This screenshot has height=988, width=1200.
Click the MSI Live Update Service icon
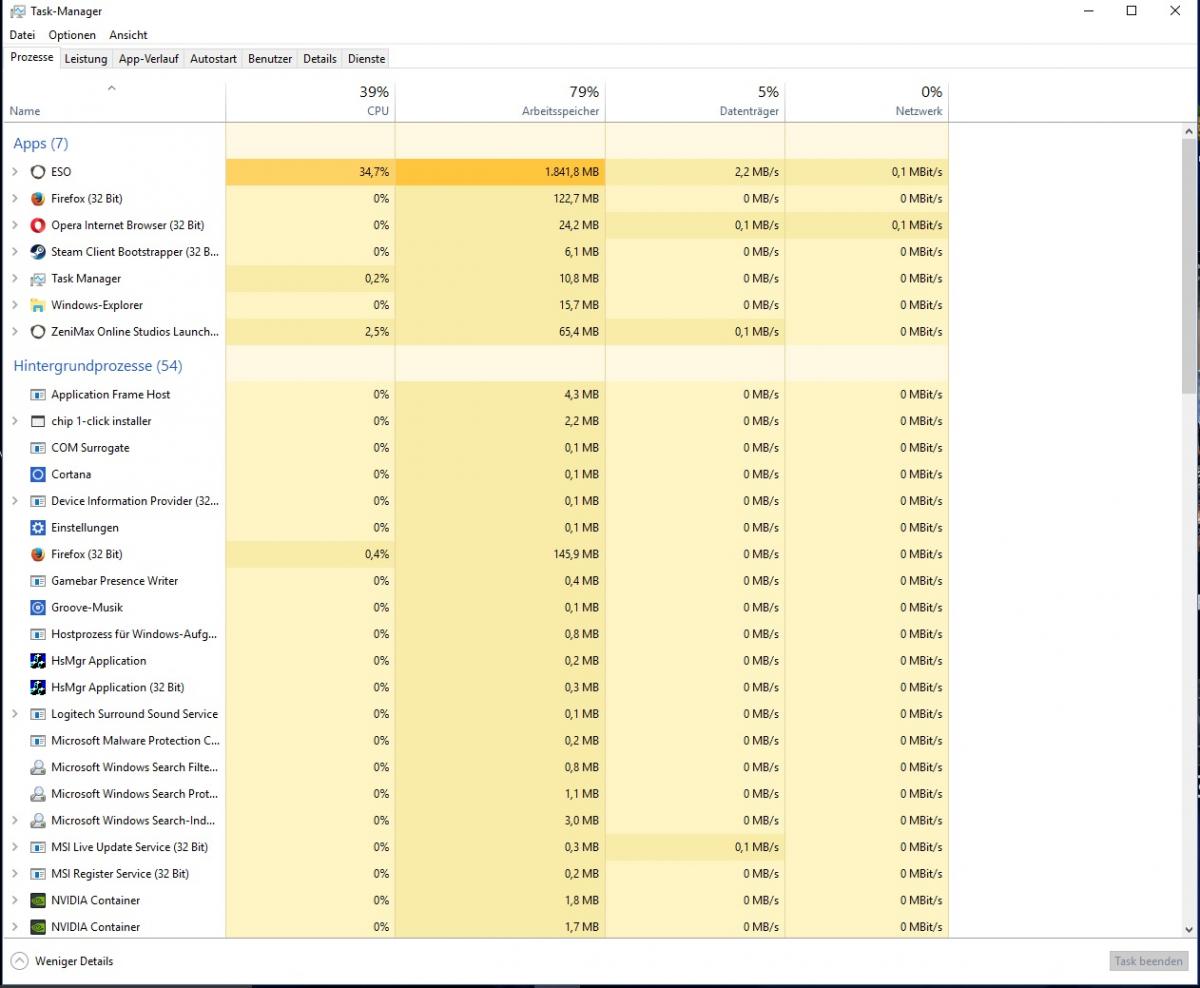pos(38,847)
